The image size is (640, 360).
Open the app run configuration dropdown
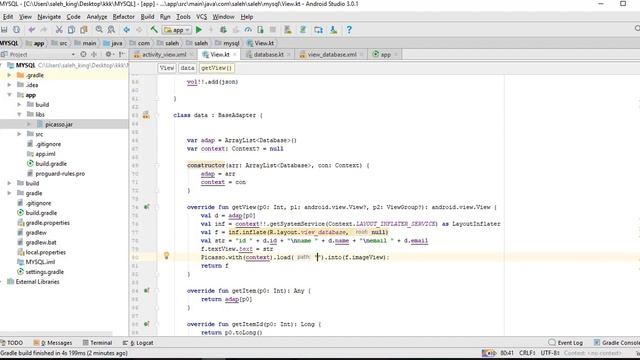(177, 30)
